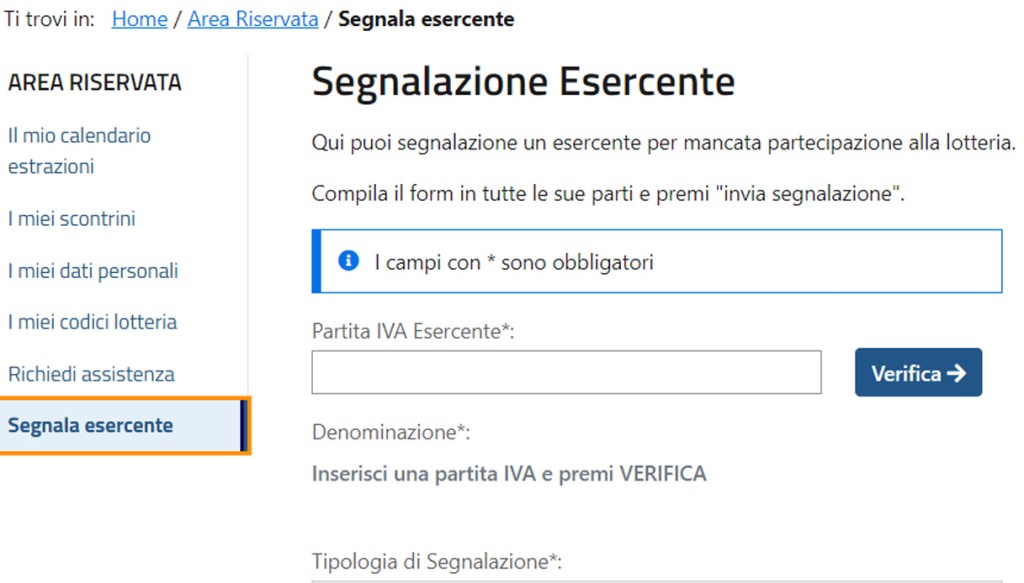The width and height of the screenshot is (1024, 583).
Task: Click the blue info icon in the notice box
Action: coord(348,262)
